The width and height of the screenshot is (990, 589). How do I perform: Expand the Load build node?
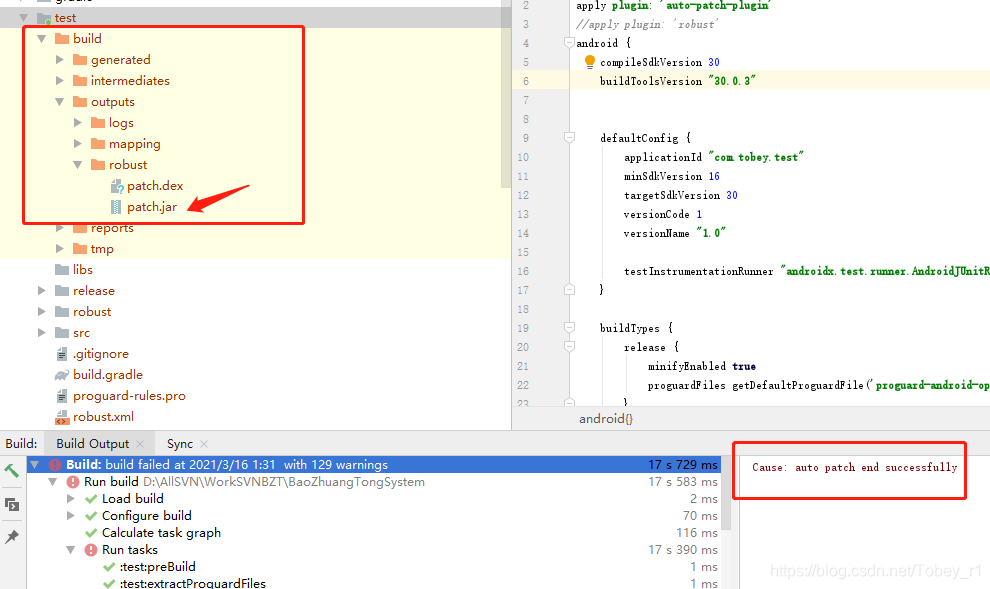click(x=71, y=499)
